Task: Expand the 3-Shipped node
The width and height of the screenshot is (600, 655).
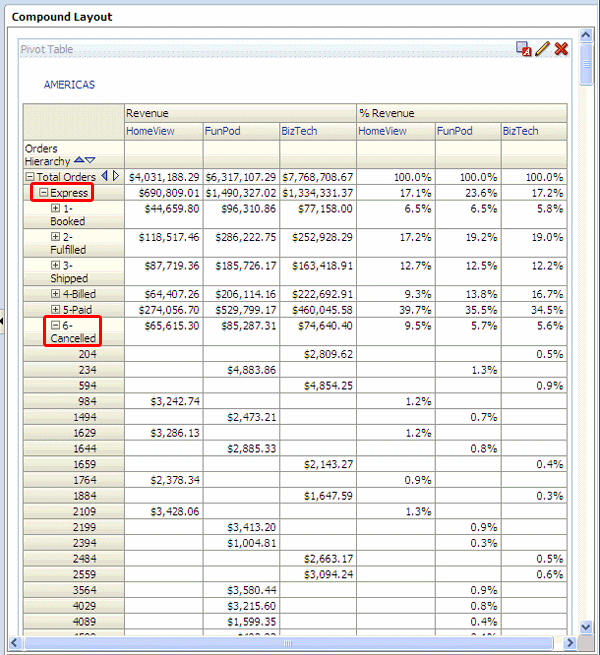Action: click(55, 265)
